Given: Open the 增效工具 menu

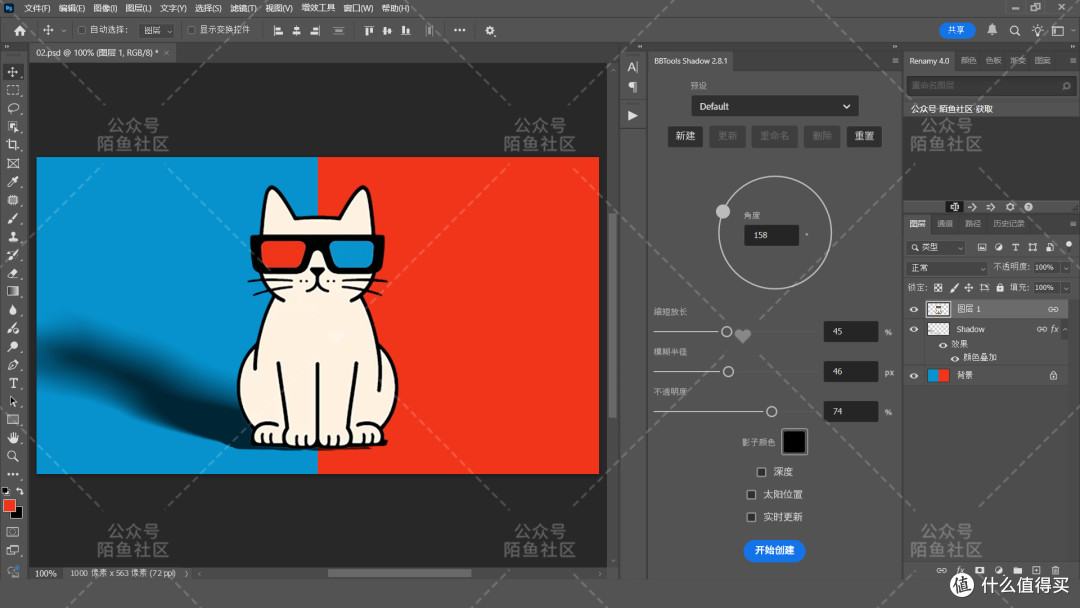Looking at the screenshot, I should [318, 8].
